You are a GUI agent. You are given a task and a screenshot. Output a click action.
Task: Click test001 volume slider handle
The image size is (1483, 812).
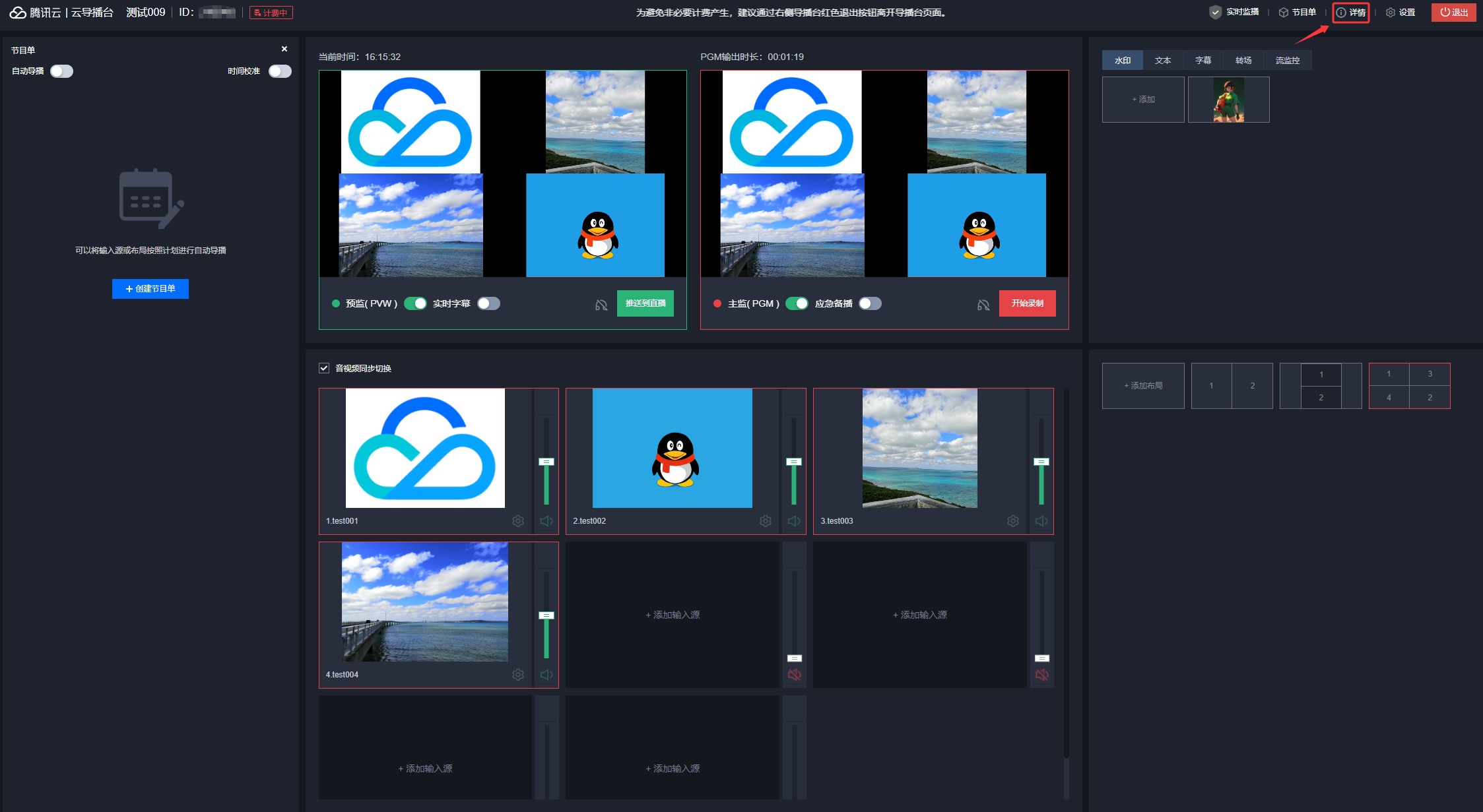point(546,462)
